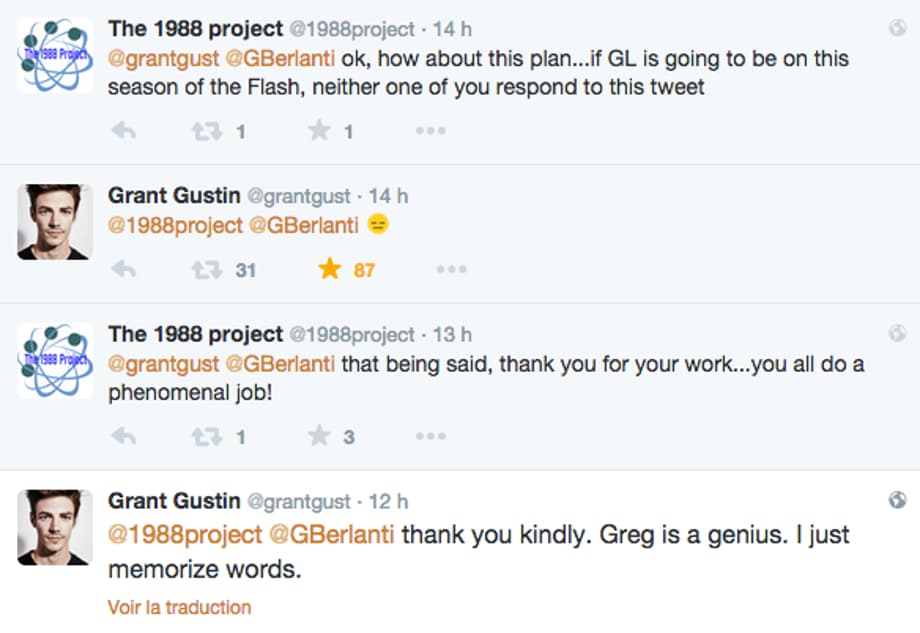The image size is (920, 633).
Task: Open Grant Gustin's avatar in second tweet
Action: (x=54, y=222)
